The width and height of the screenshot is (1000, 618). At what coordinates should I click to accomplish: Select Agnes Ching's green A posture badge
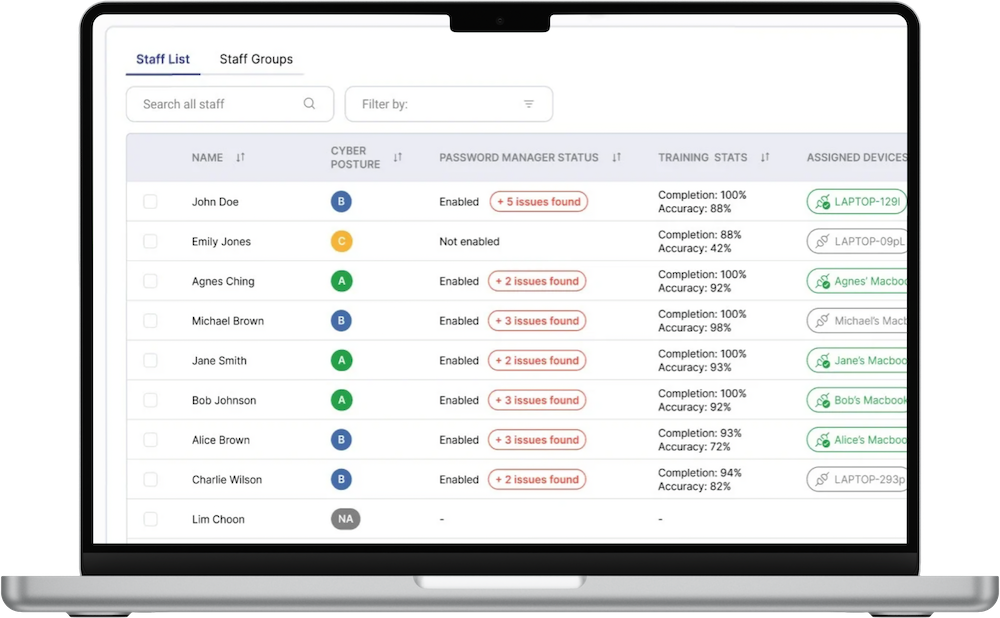pos(341,281)
